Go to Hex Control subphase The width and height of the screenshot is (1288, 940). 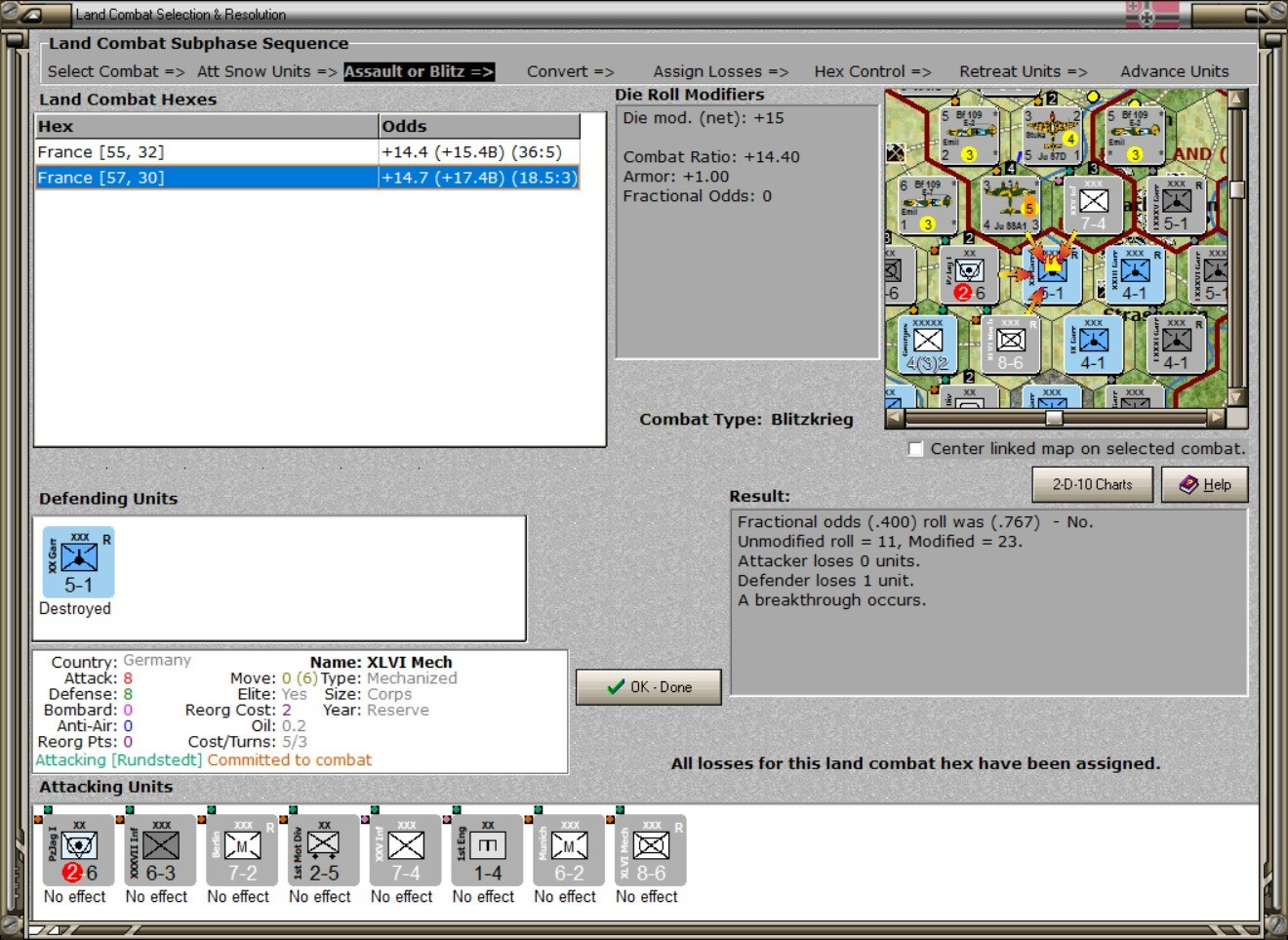coord(872,71)
